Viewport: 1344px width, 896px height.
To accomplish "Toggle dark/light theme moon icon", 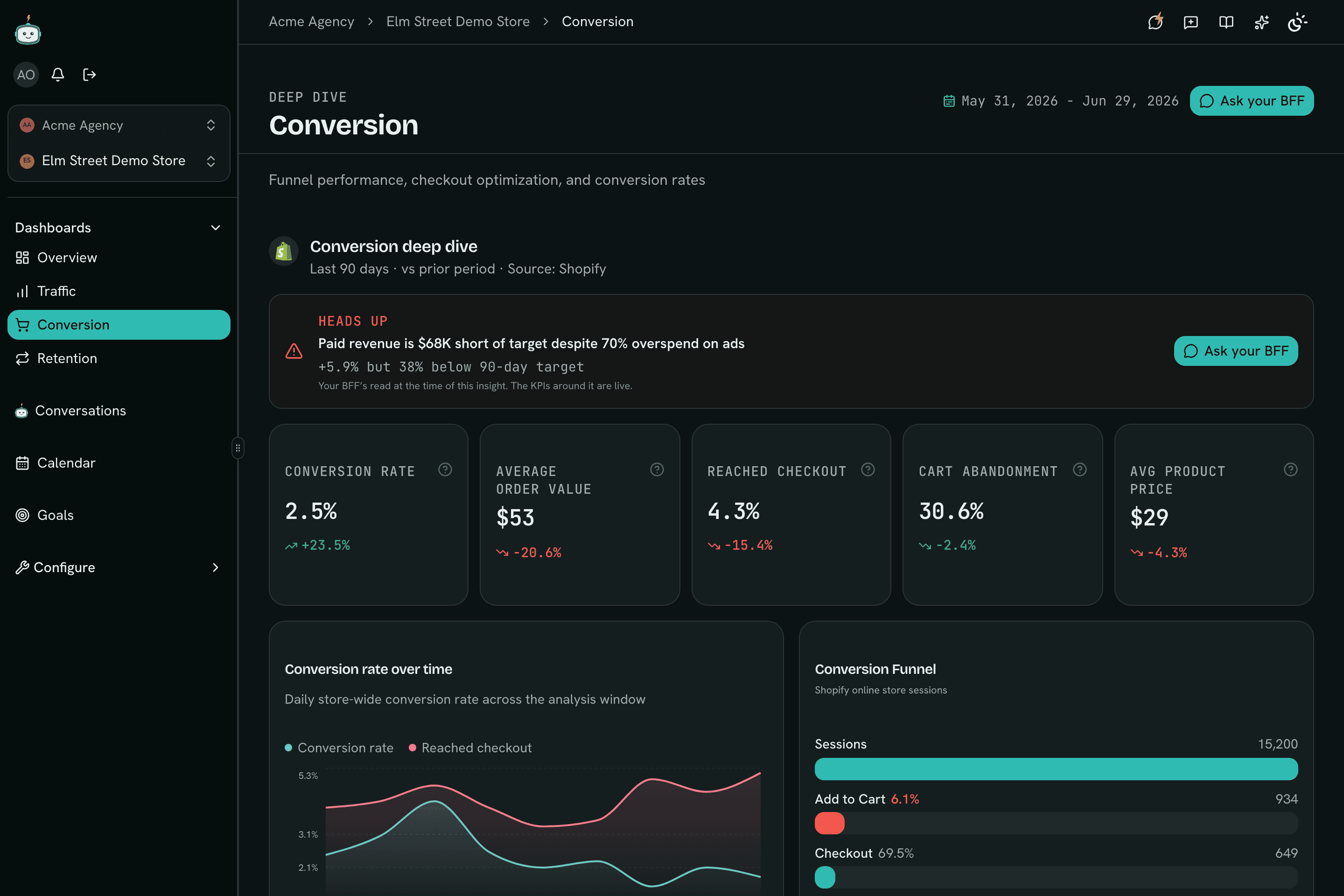I will (x=1297, y=22).
